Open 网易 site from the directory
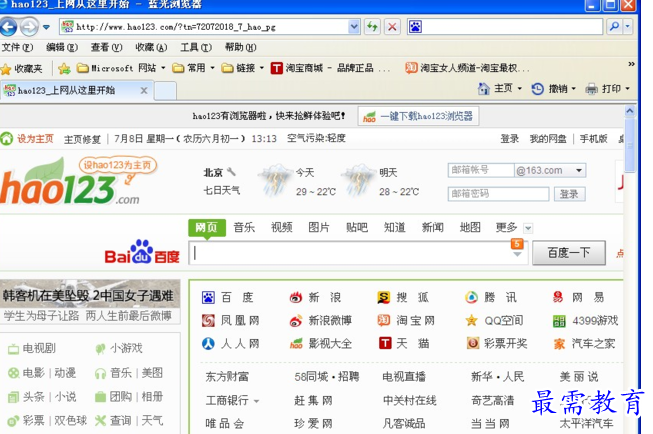 [578, 297]
